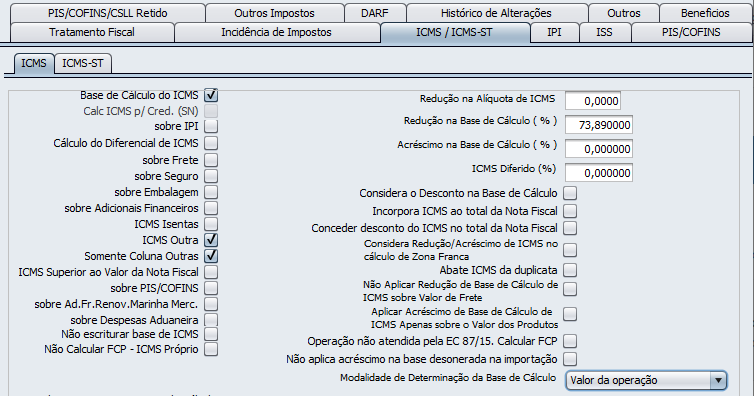
Task: Focus the Redução na Alíquota de ICMS field
Action: click(x=593, y=101)
